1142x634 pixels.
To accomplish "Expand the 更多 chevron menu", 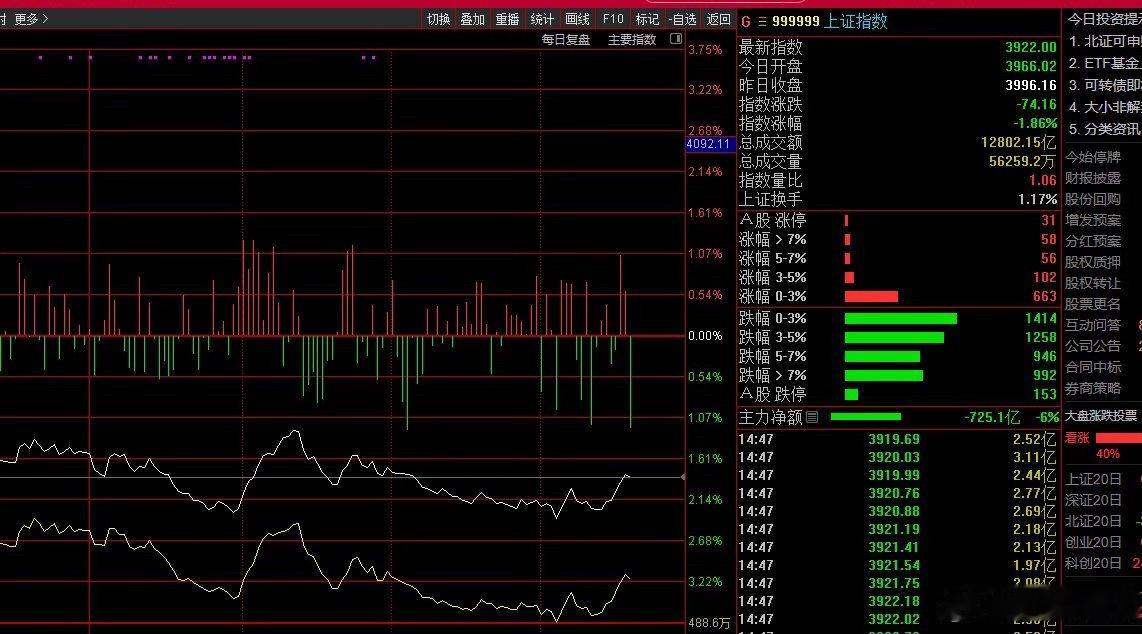I will [x=31, y=19].
